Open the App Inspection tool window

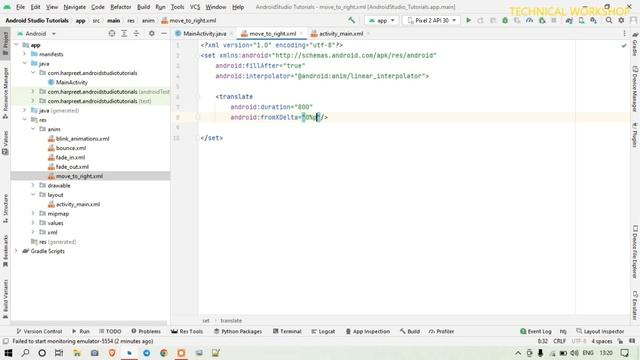click(x=367, y=331)
